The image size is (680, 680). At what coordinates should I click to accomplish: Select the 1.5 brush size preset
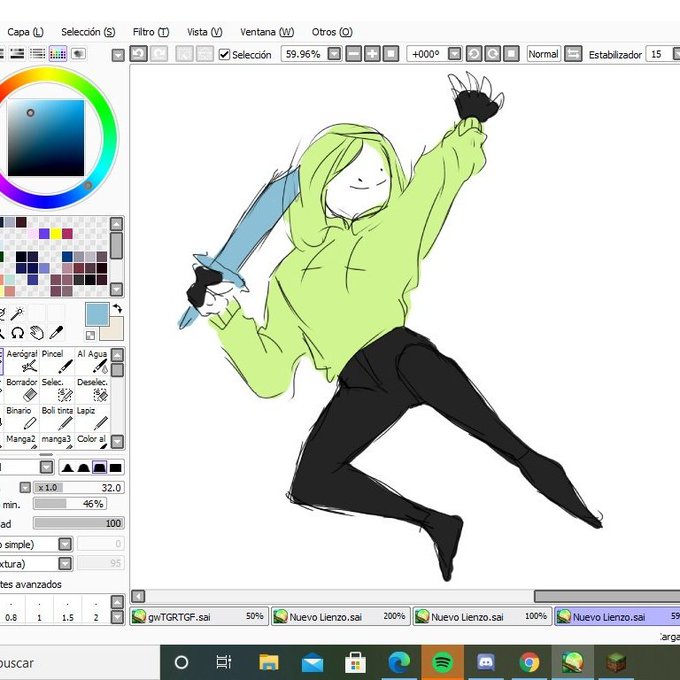click(68, 611)
